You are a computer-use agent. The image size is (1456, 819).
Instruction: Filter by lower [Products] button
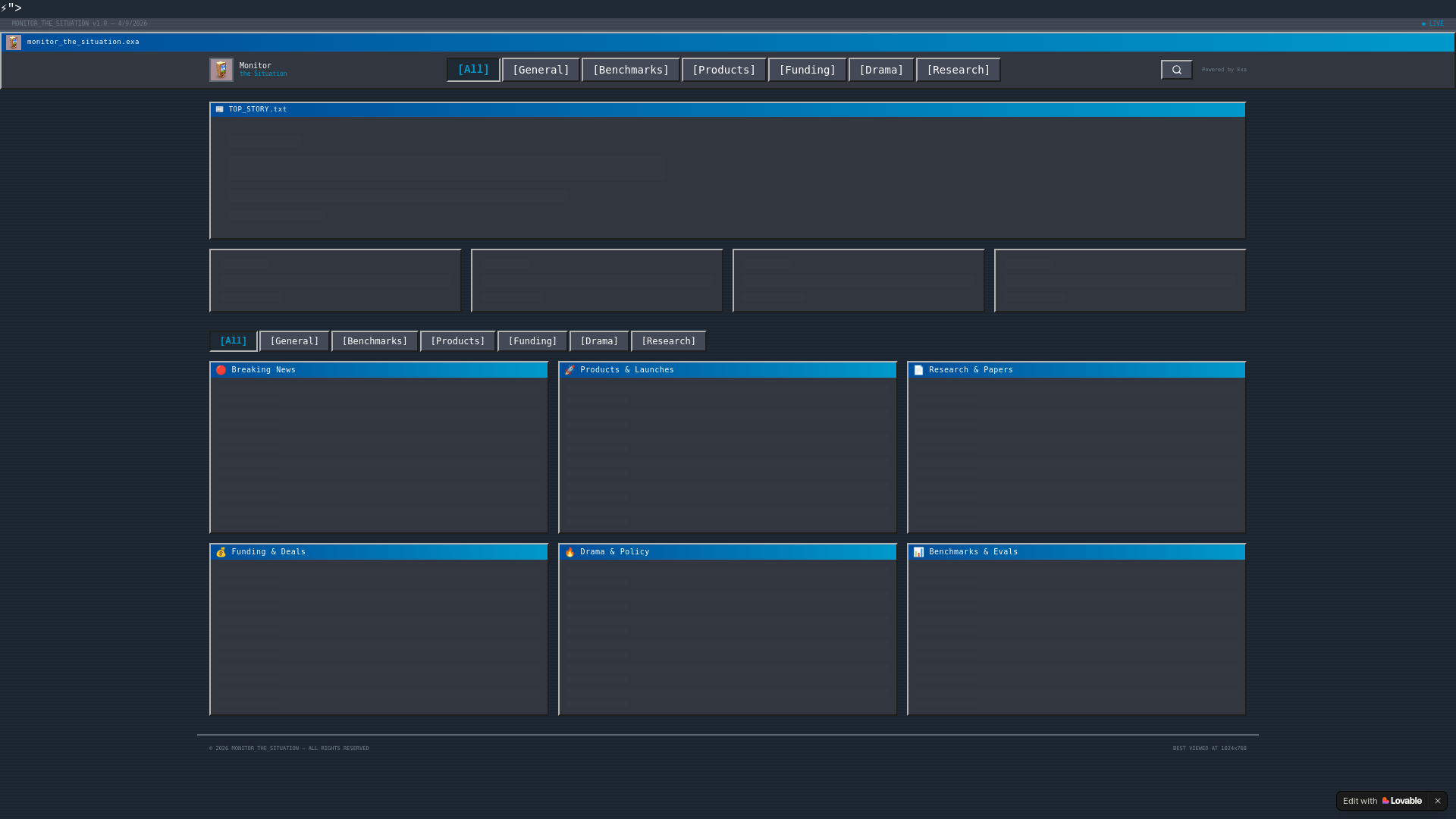point(458,341)
